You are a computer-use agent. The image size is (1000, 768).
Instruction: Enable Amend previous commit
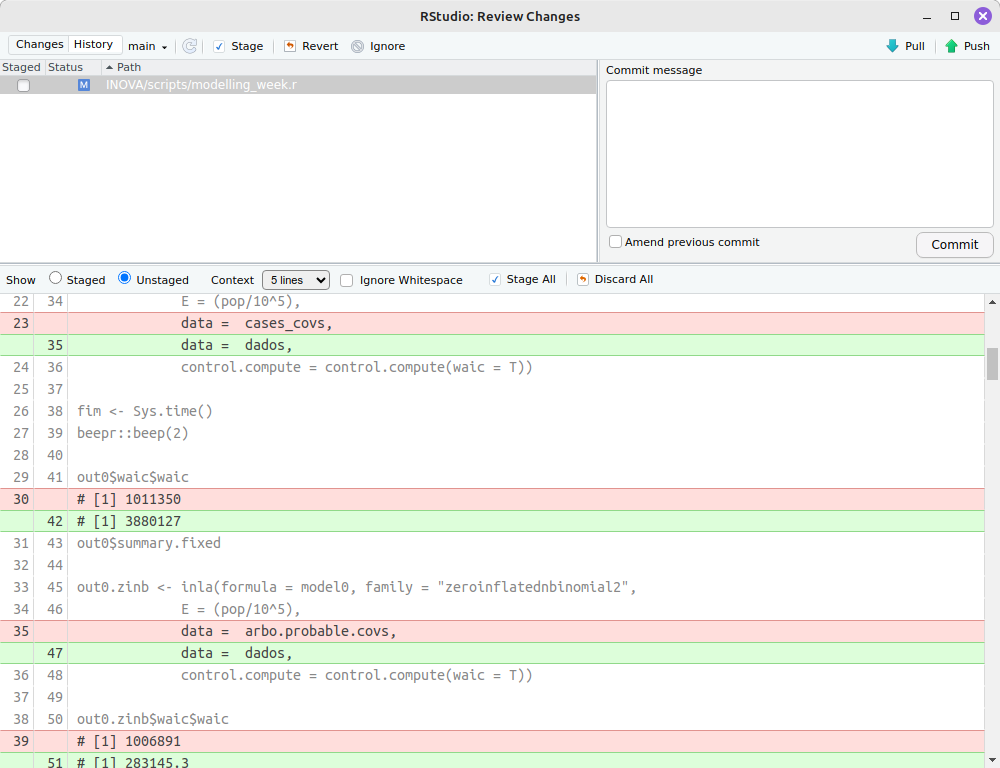(x=616, y=242)
